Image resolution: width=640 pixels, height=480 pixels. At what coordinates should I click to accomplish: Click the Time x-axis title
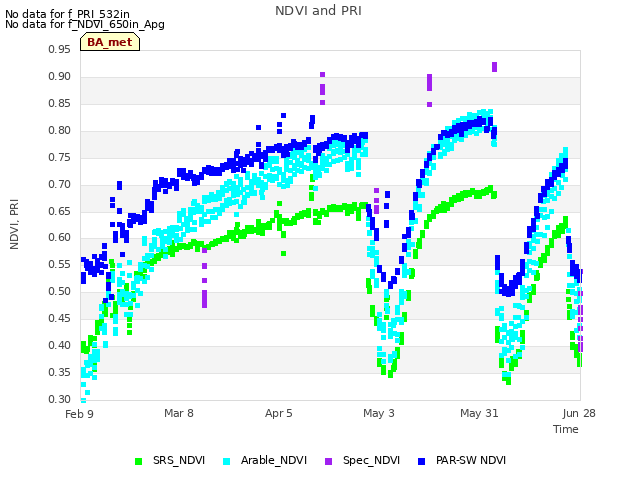coord(566,429)
